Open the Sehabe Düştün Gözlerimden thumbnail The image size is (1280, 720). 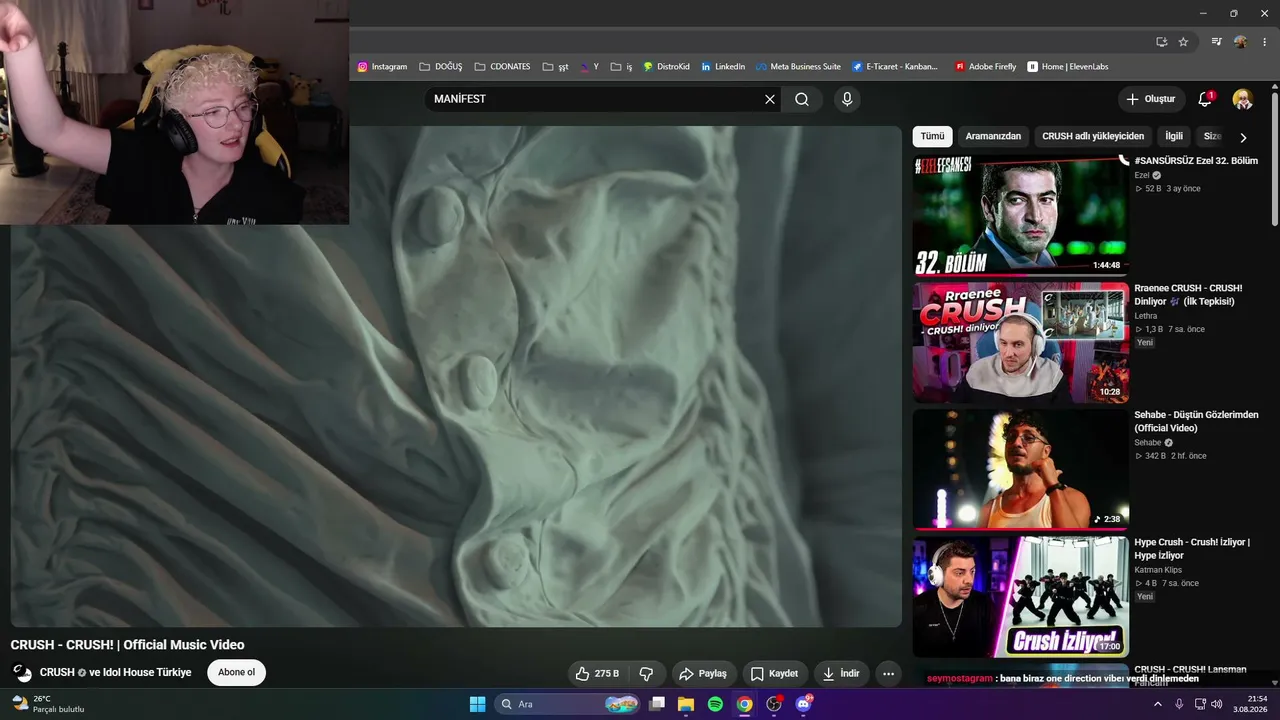click(1020, 469)
